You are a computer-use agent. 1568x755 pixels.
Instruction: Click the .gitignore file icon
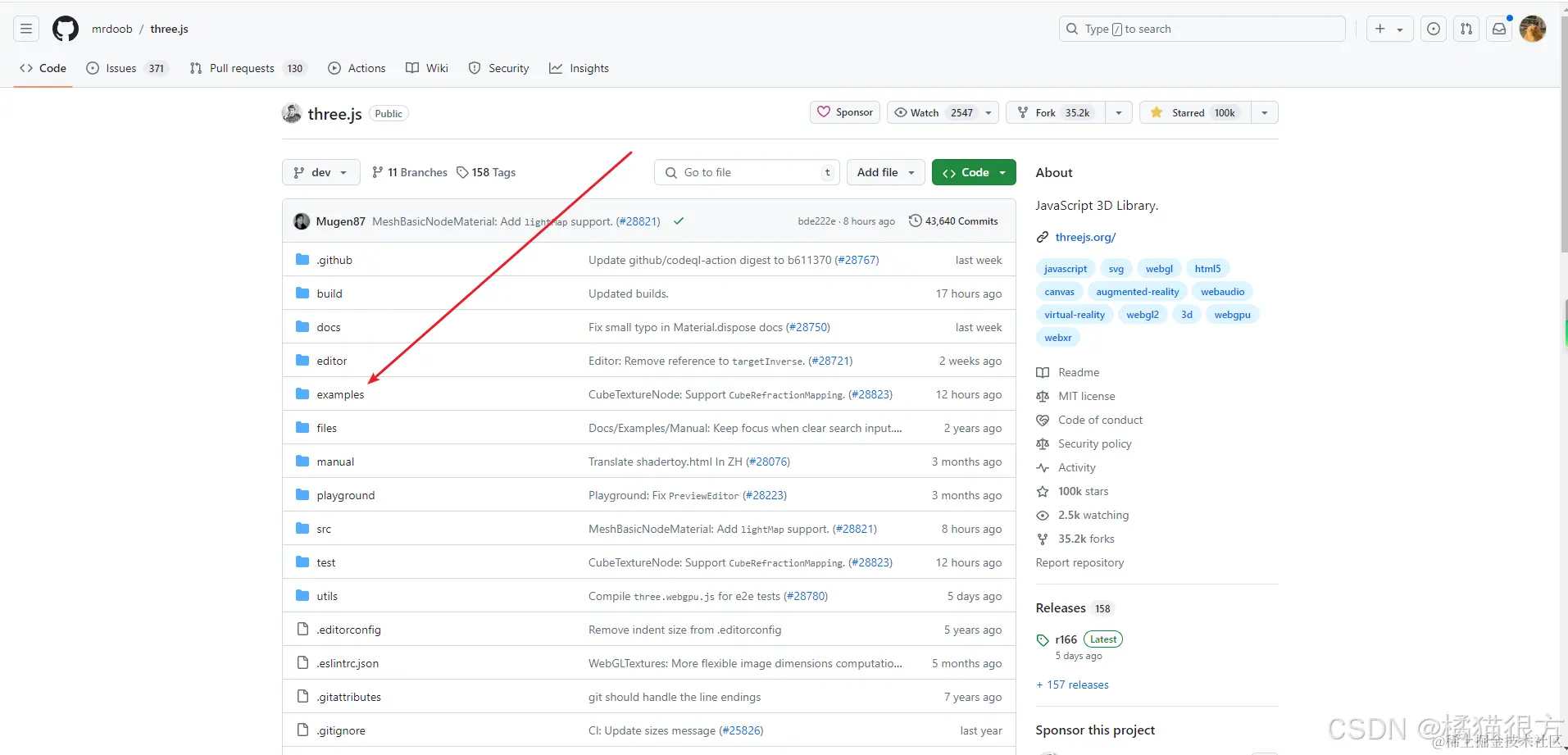point(302,730)
